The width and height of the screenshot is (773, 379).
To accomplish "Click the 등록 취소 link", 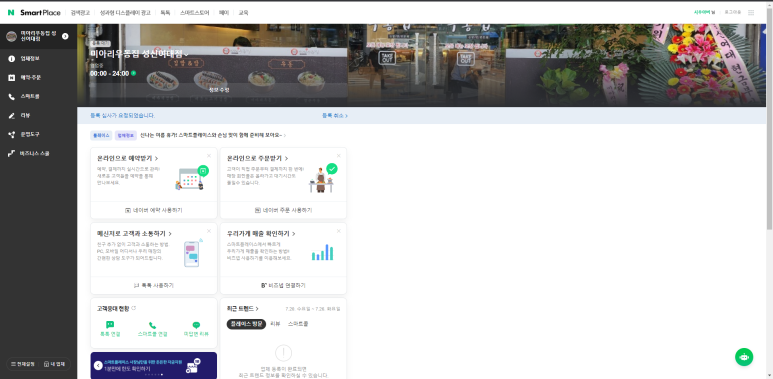I will click(335, 115).
